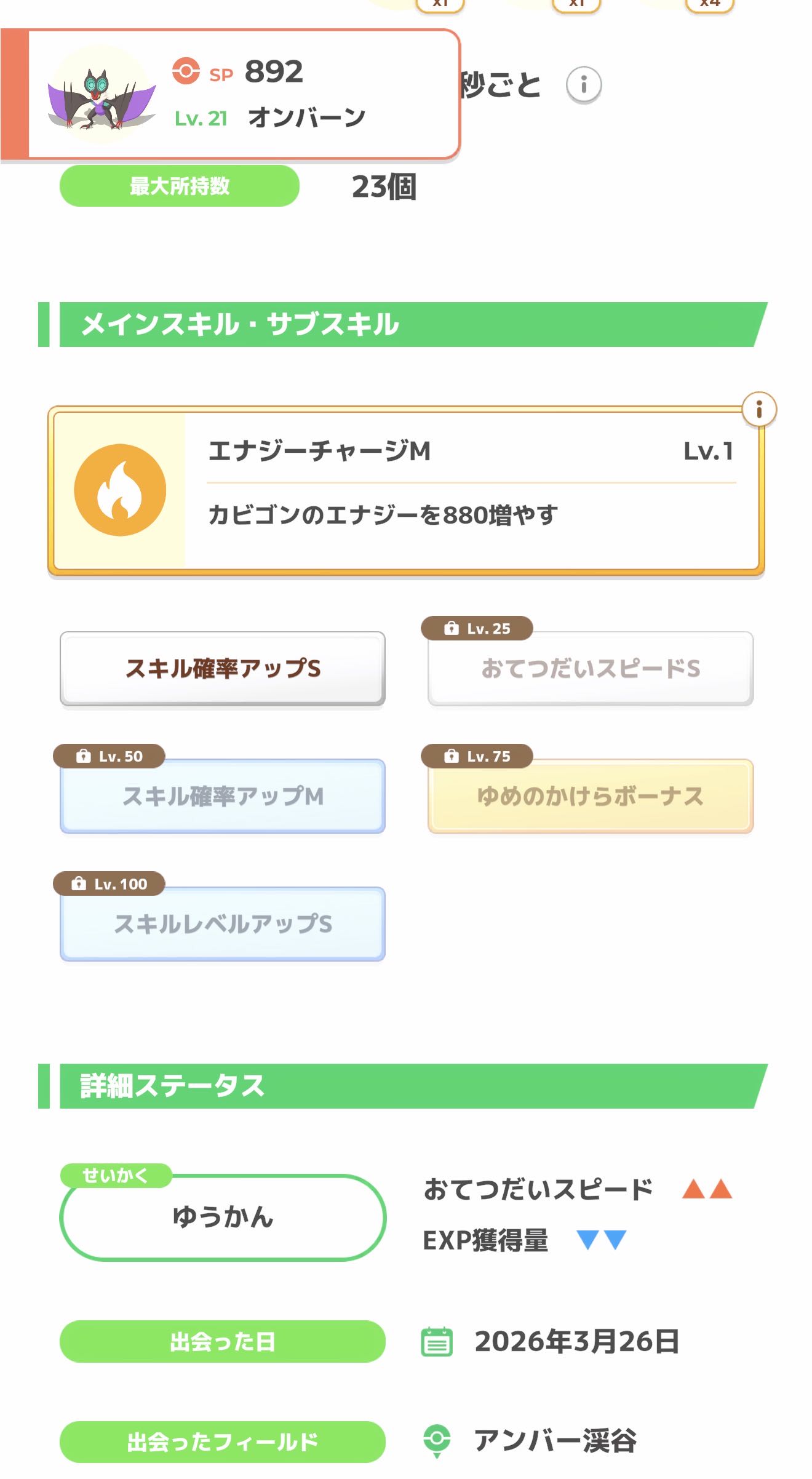Open main skill info icon on エナジーチャージM card
812x1479 pixels.
758,409
